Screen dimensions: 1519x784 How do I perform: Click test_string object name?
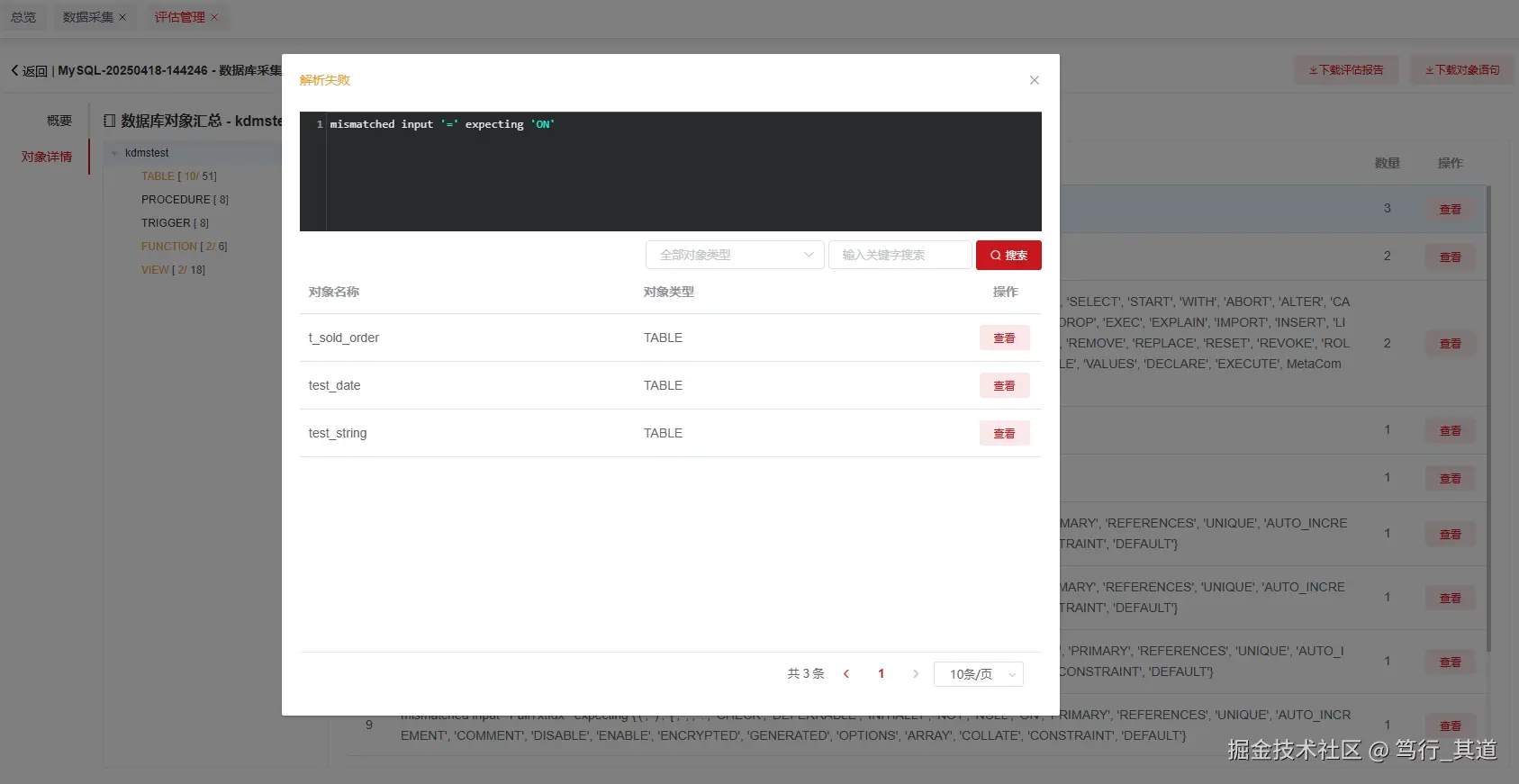(338, 433)
